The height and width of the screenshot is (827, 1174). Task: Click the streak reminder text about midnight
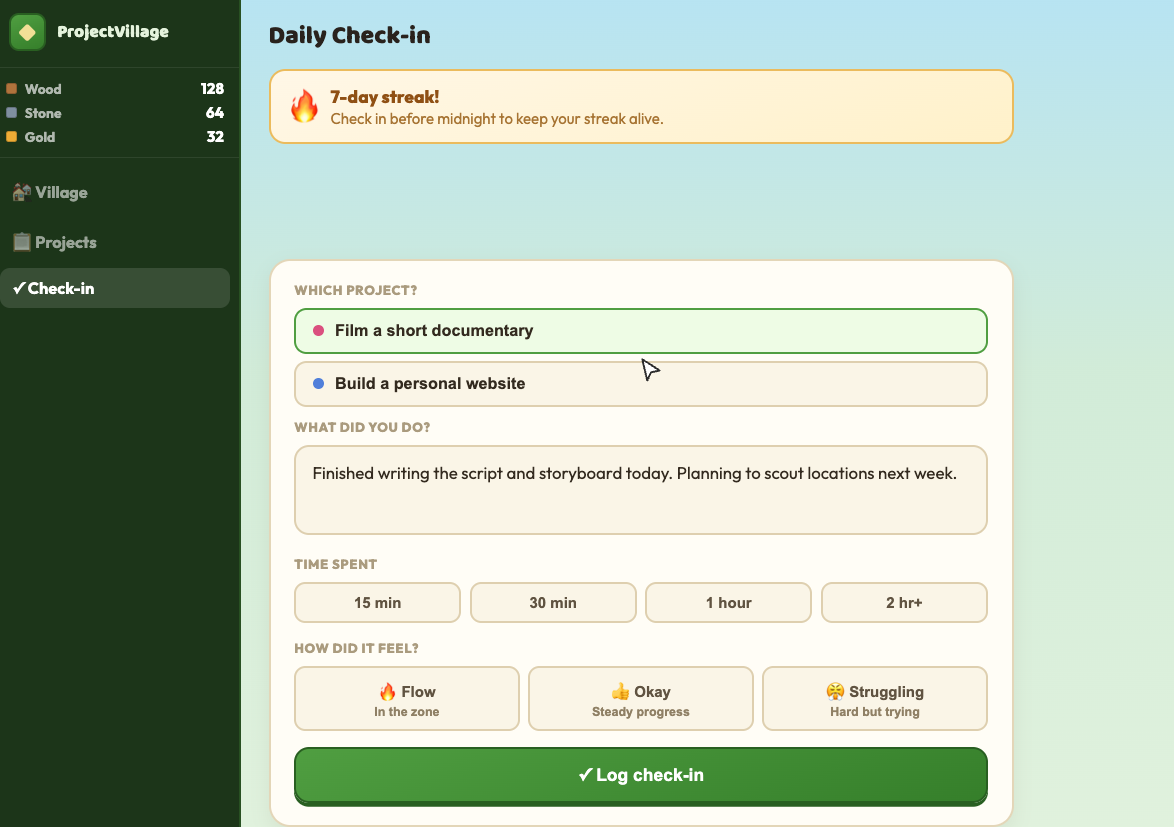click(497, 119)
